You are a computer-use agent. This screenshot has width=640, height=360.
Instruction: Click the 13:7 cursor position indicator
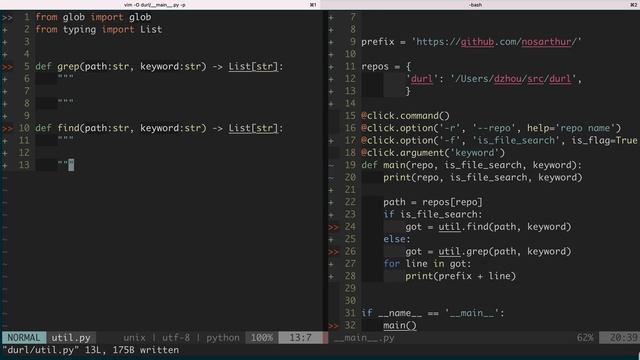tap(300, 338)
